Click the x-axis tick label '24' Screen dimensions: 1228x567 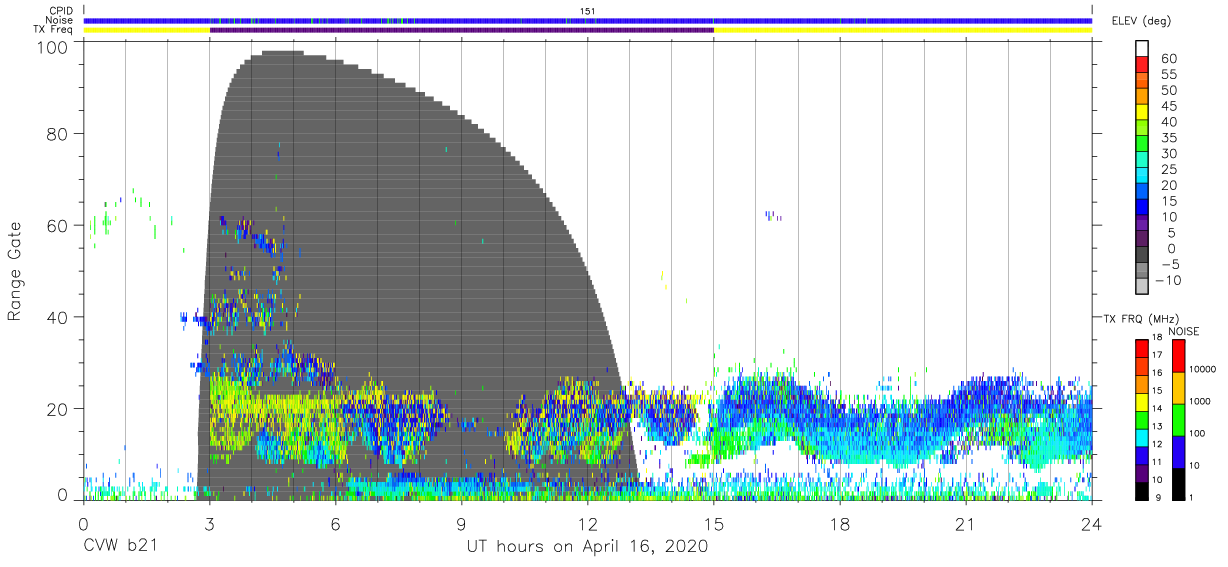pos(1091,523)
